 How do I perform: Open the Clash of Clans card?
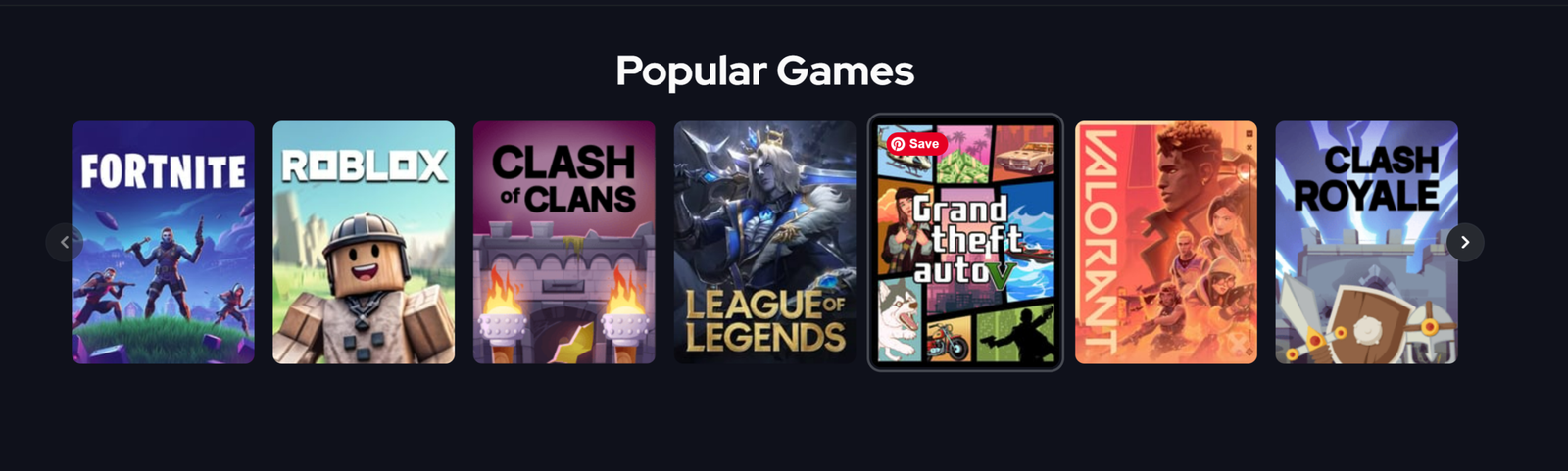(x=564, y=242)
